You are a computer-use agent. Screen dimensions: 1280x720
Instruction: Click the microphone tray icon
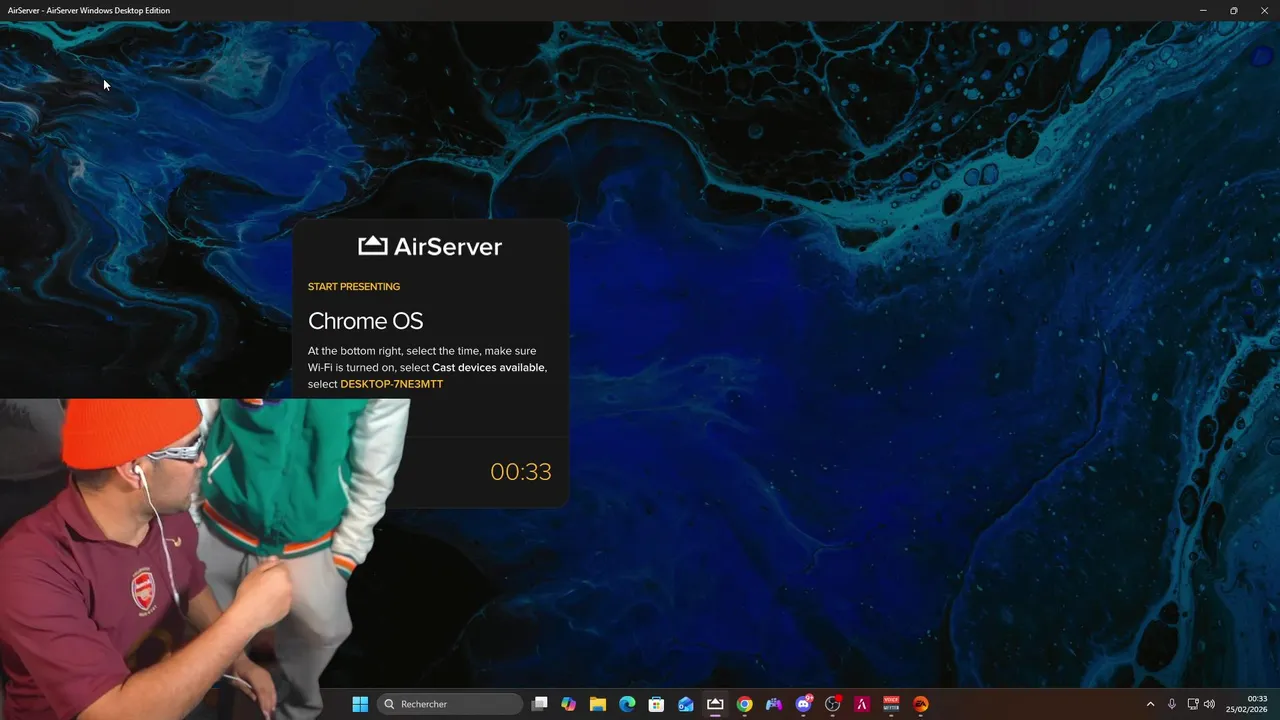1172,704
